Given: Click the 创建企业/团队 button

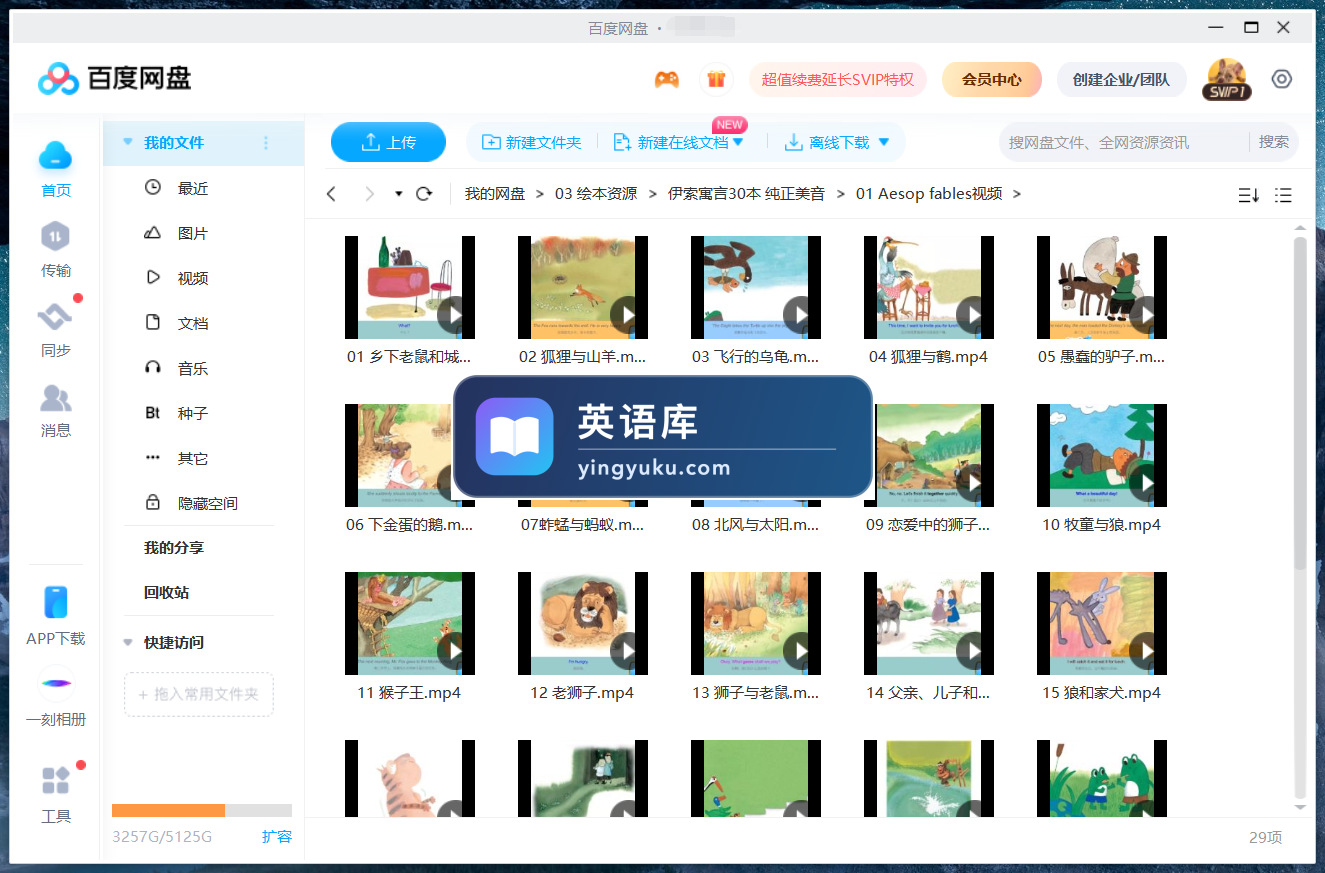Looking at the screenshot, I should tap(1121, 79).
